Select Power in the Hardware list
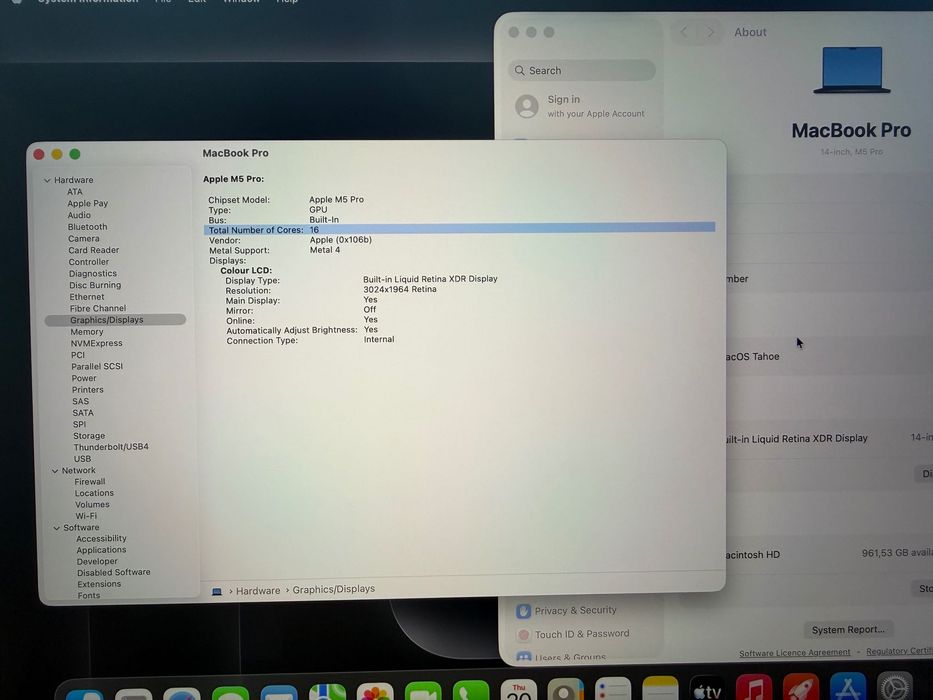The height and width of the screenshot is (700, 933). tap(84, 378)
